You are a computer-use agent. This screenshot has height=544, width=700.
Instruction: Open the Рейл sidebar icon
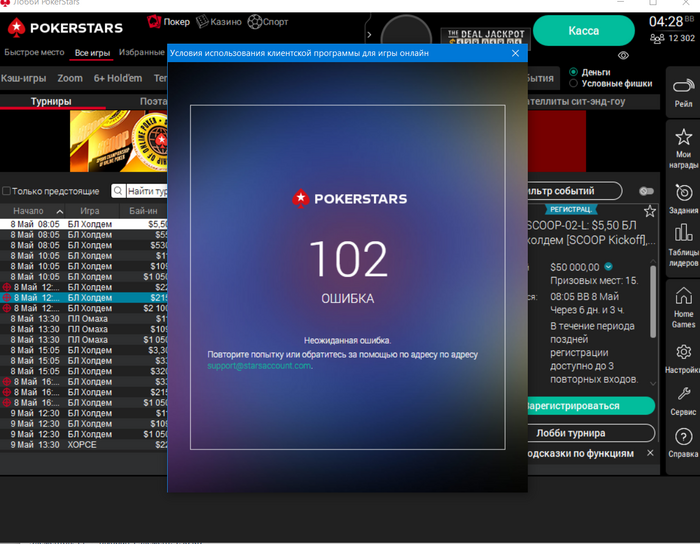point(683,86)
